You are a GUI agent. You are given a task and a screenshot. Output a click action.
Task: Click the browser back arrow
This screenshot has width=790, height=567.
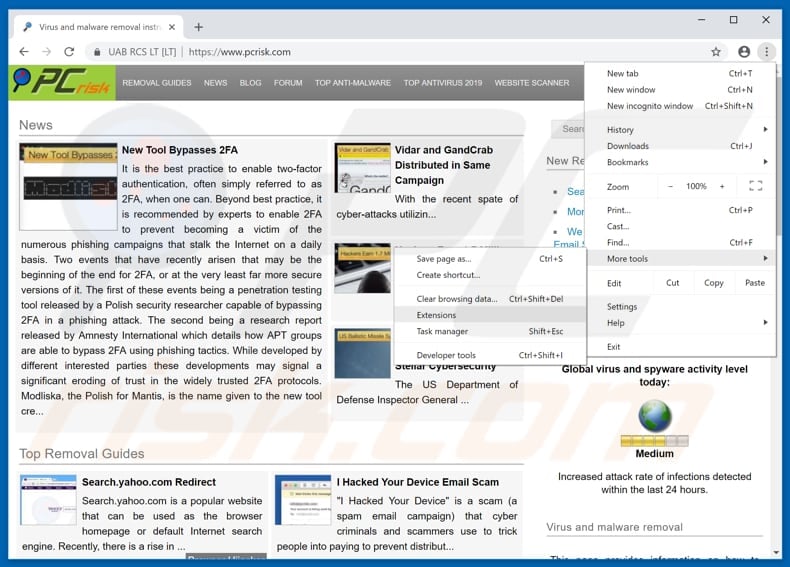point(23,52)
